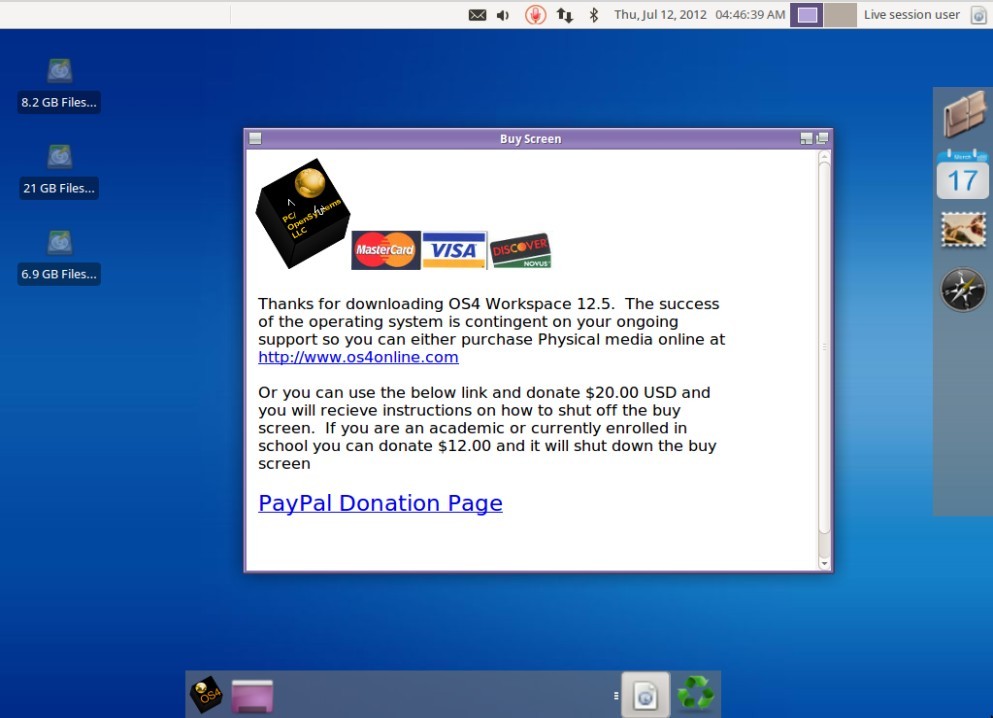The image size is (993, 718).
Task: Open the Live session user menu
Action: [911, 15]
